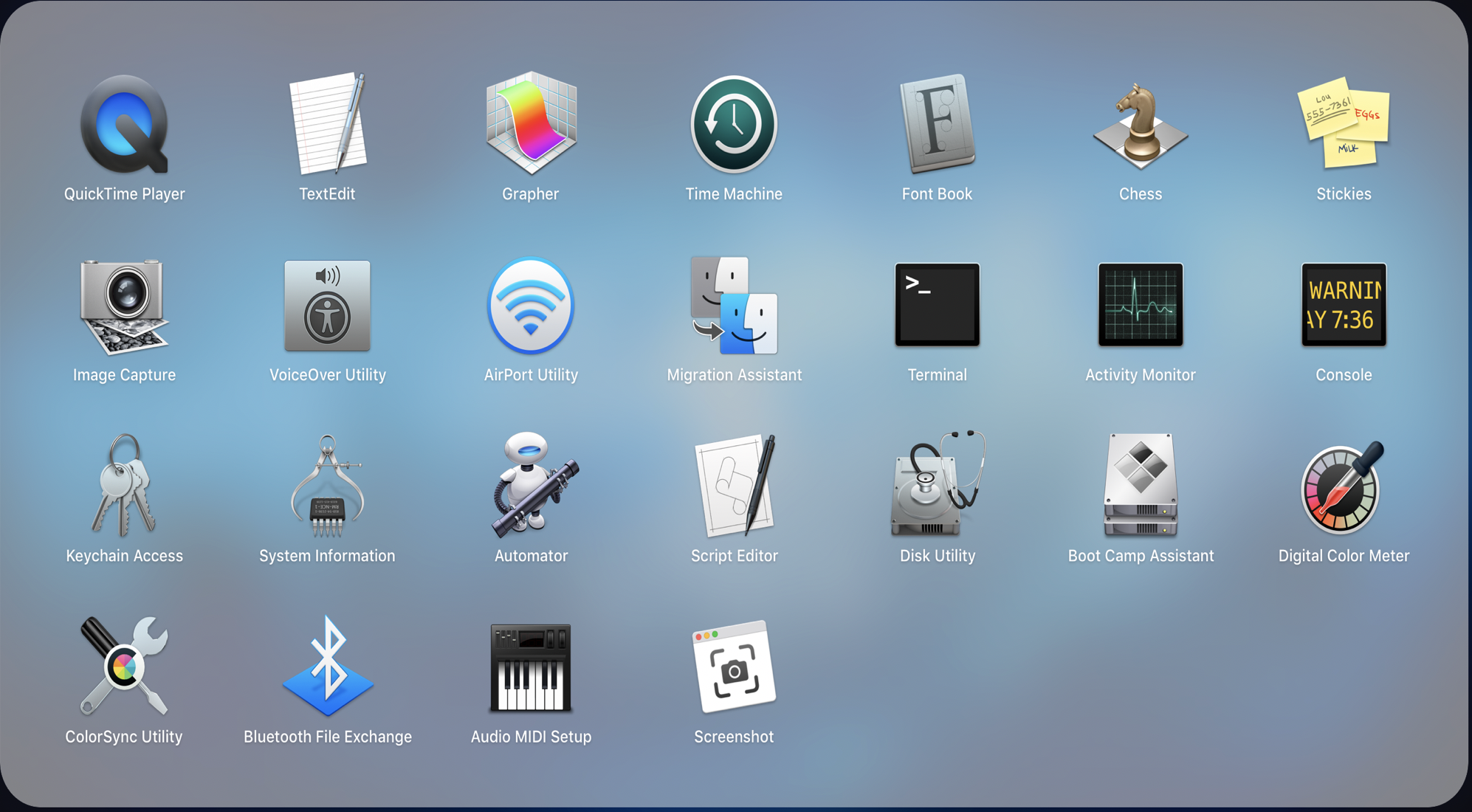The width and height of the screenshot is (1472, 812).
Task: Launch the Chess game
Action: 1141,124
